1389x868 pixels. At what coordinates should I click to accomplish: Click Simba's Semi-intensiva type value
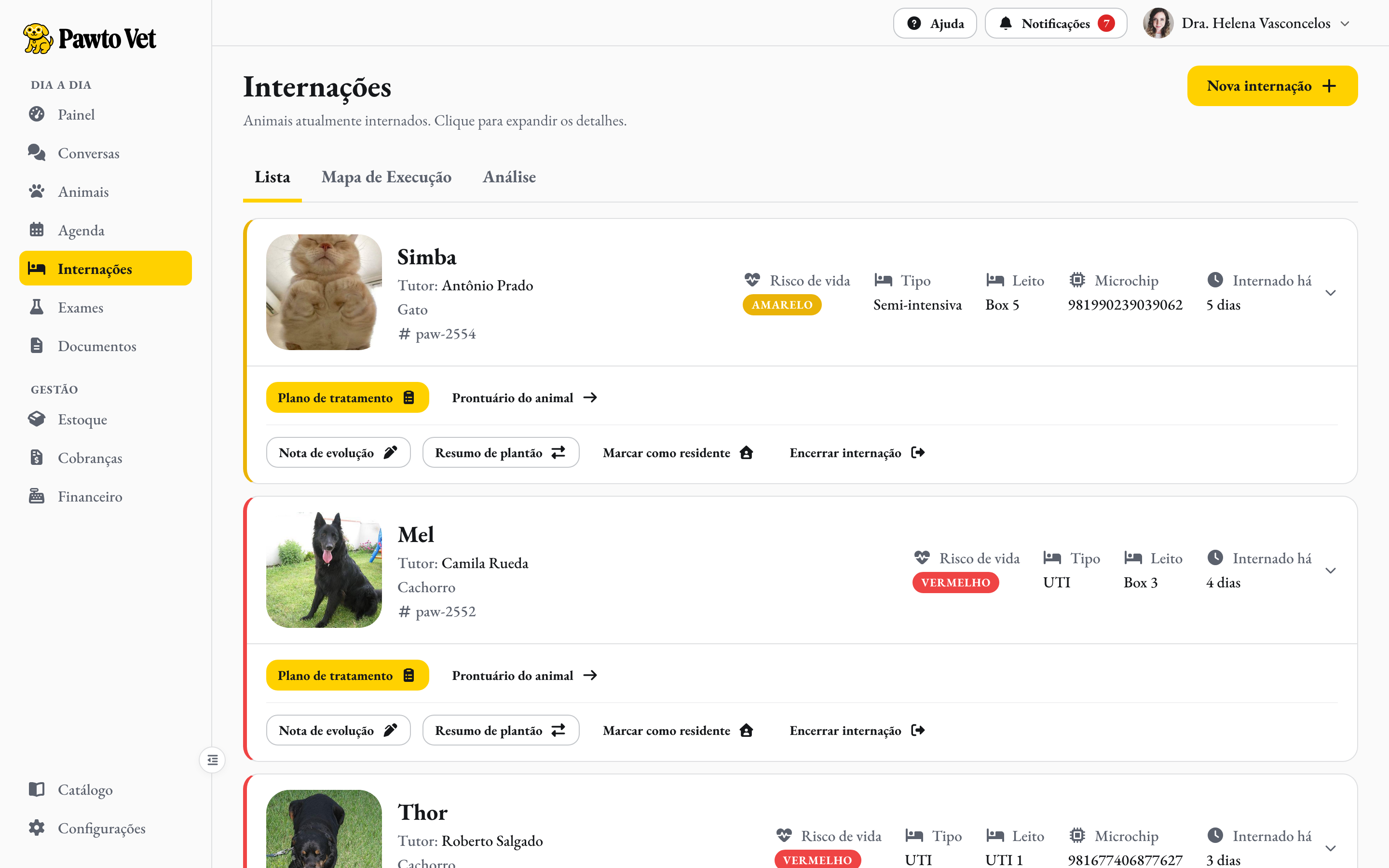click(x=917, y=305)
